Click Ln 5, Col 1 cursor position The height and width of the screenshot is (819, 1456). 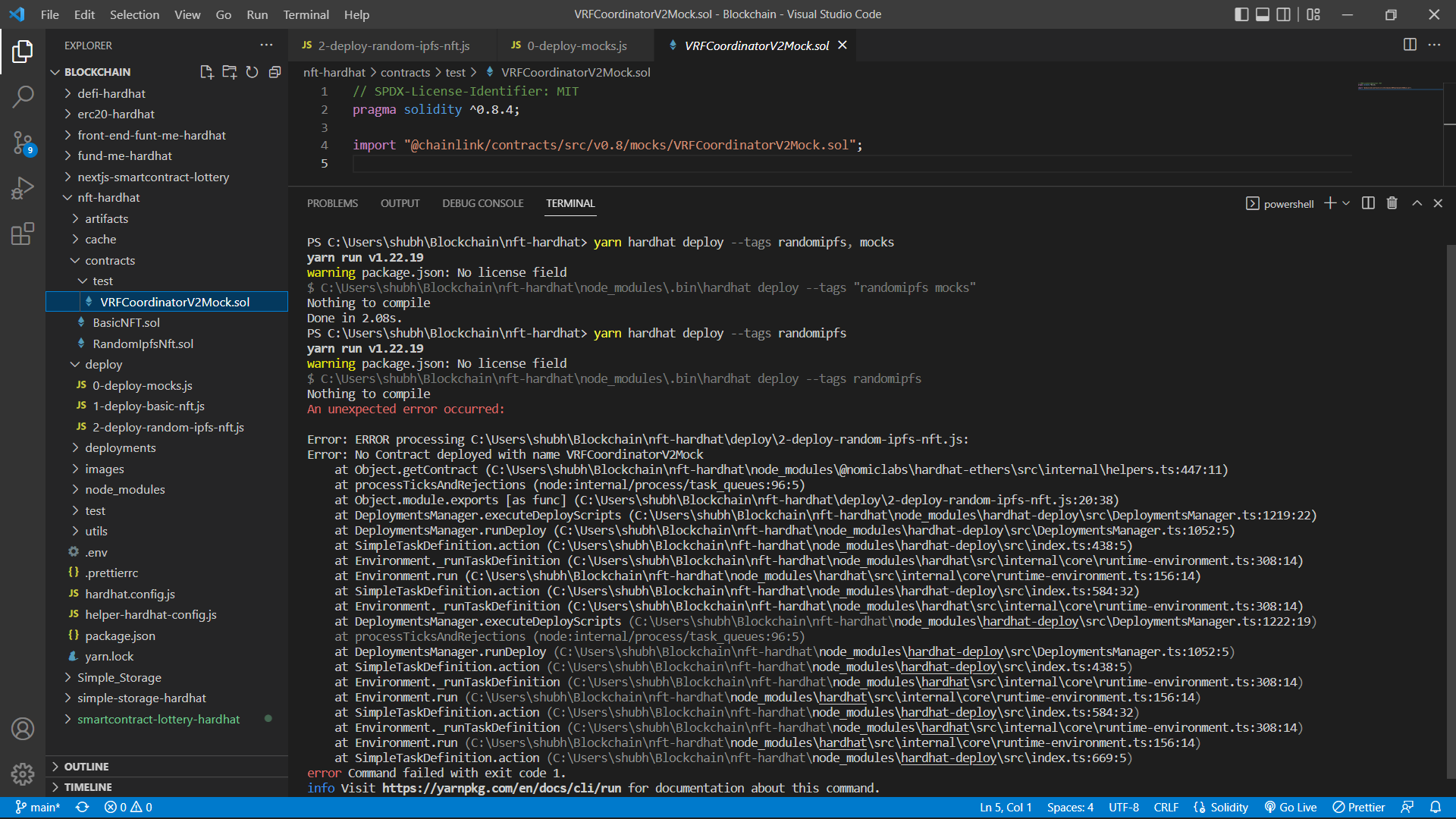(1006, 808)
